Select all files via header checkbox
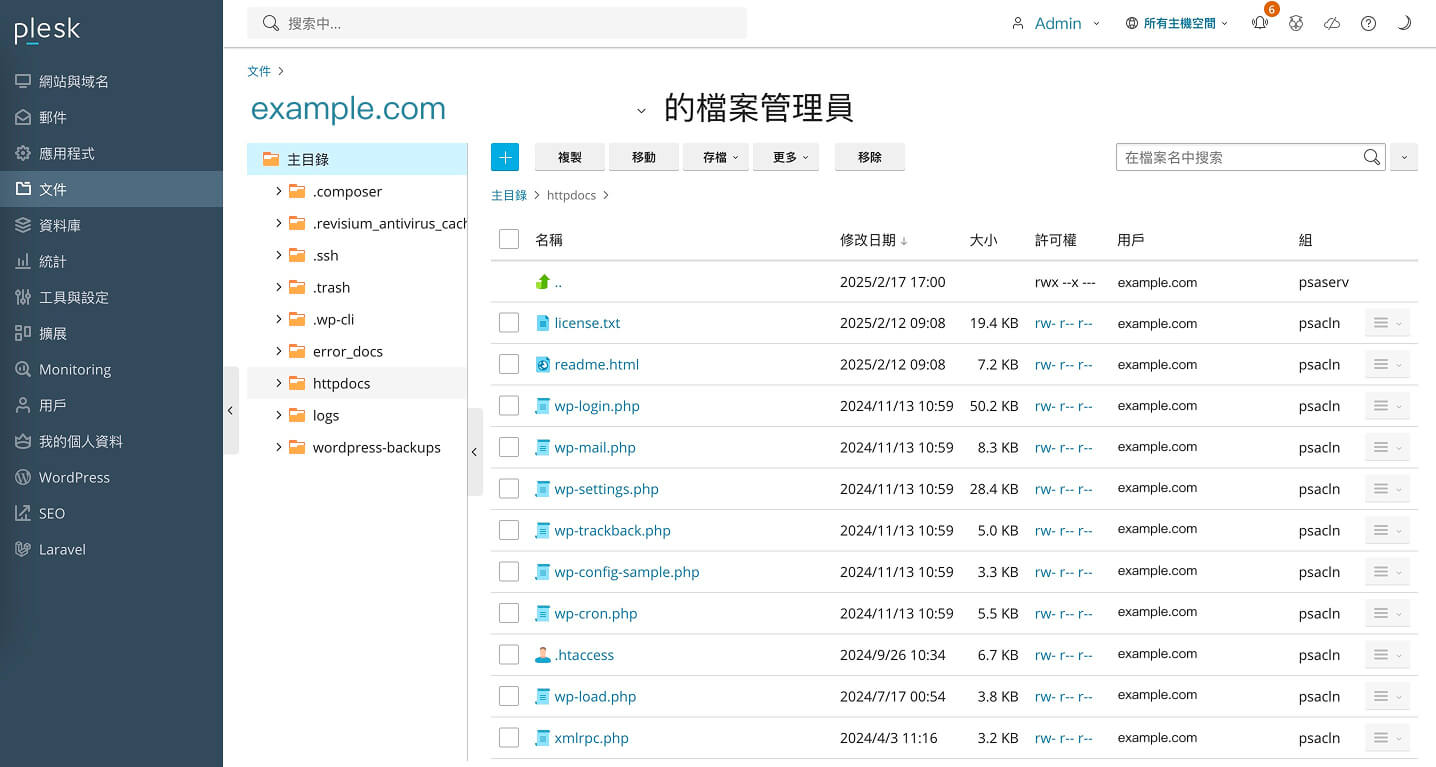Viewport: 1436px width, 767px height. (x=509, y=239)
